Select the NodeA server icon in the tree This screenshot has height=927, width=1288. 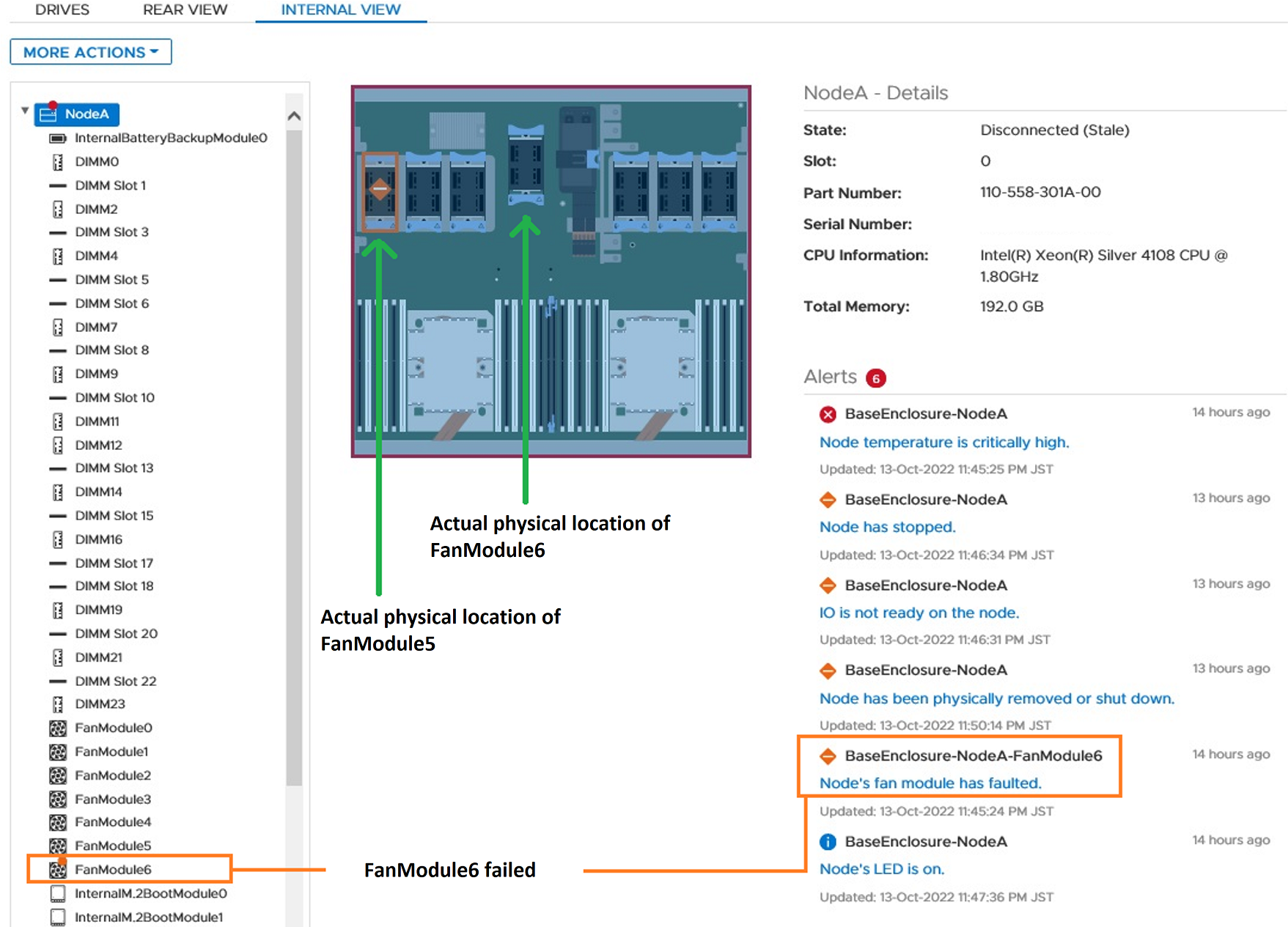[x=48, y=114]
